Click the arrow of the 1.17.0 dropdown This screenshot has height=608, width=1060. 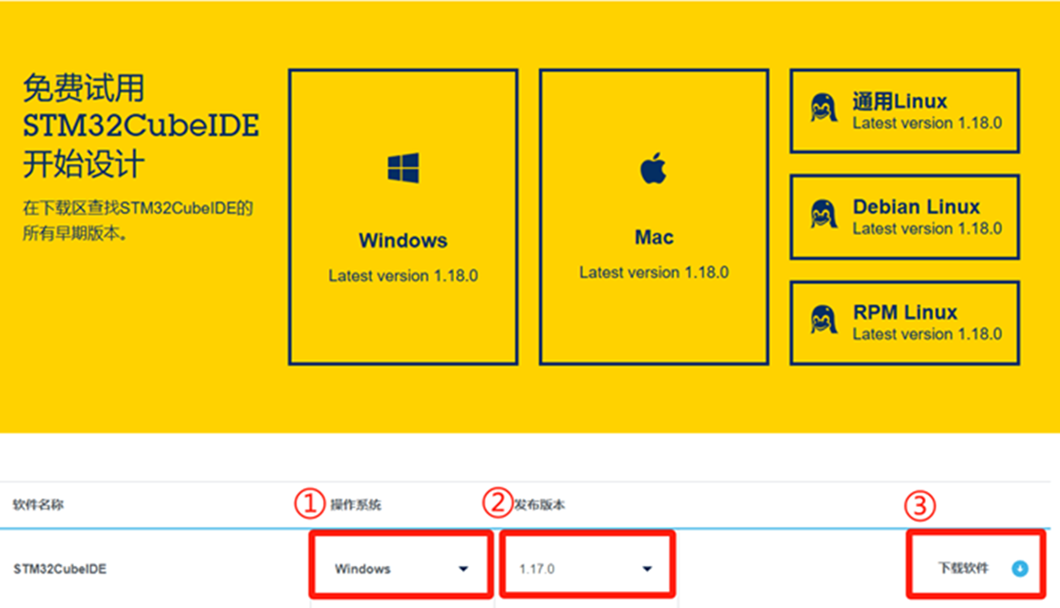tap(647, 569)
